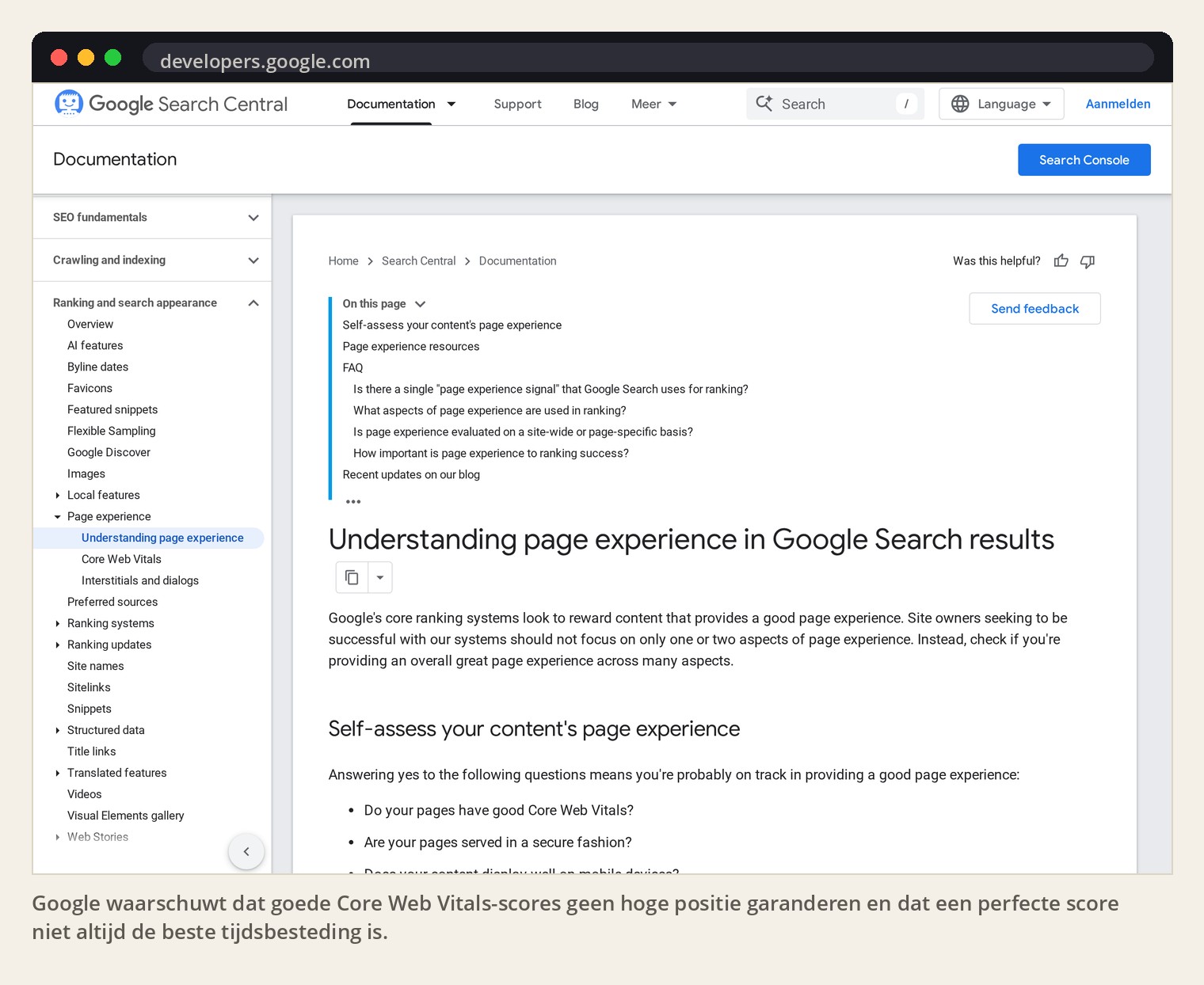Viewport: 1204px width, 985px height.
Task: Open Title links in the sidebar
Action: pyautogui.click(x=92, y=751)
